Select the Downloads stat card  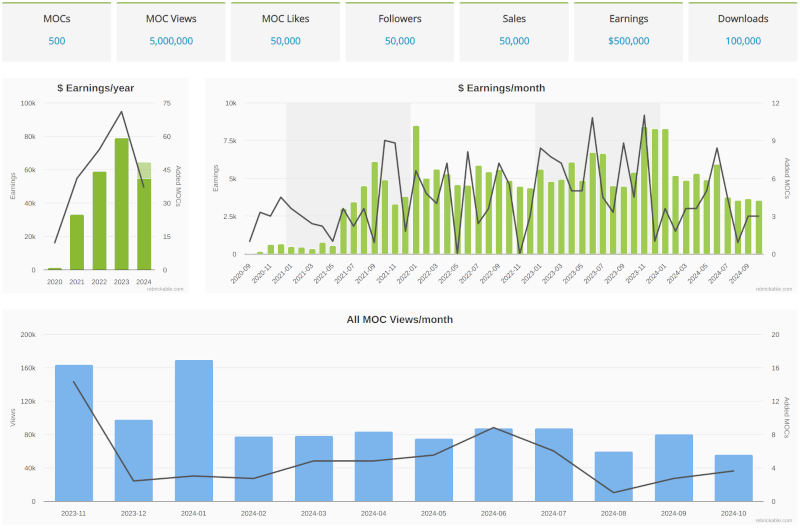coord(743,30)
